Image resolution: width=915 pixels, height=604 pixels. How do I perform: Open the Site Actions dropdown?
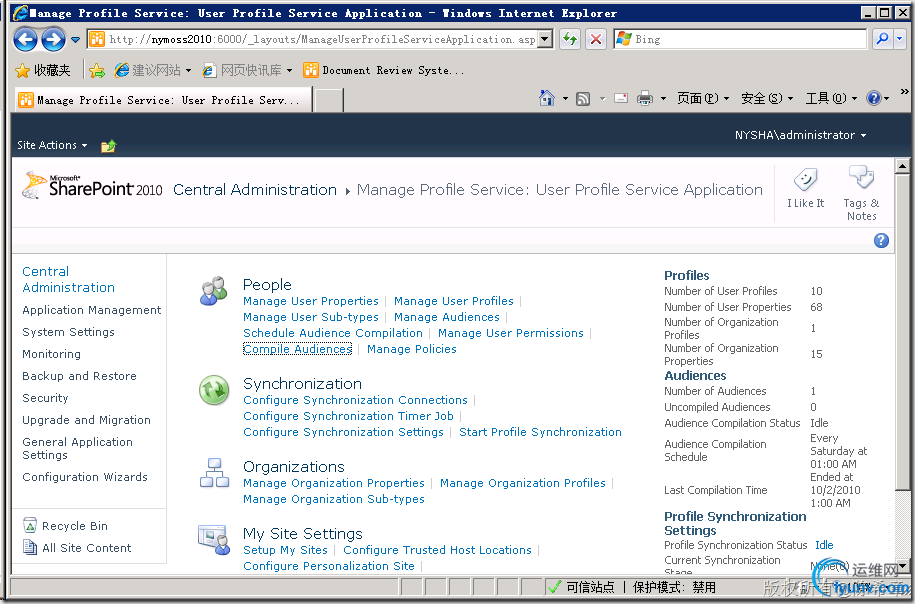(x=52, y=145)
